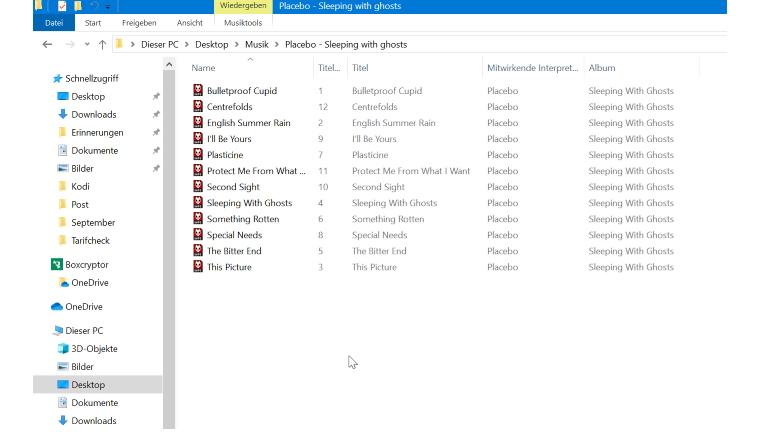Click the Bulletproof Cupid file icon
This screenshot has width=768, height=432.
(x=198, y=91)
